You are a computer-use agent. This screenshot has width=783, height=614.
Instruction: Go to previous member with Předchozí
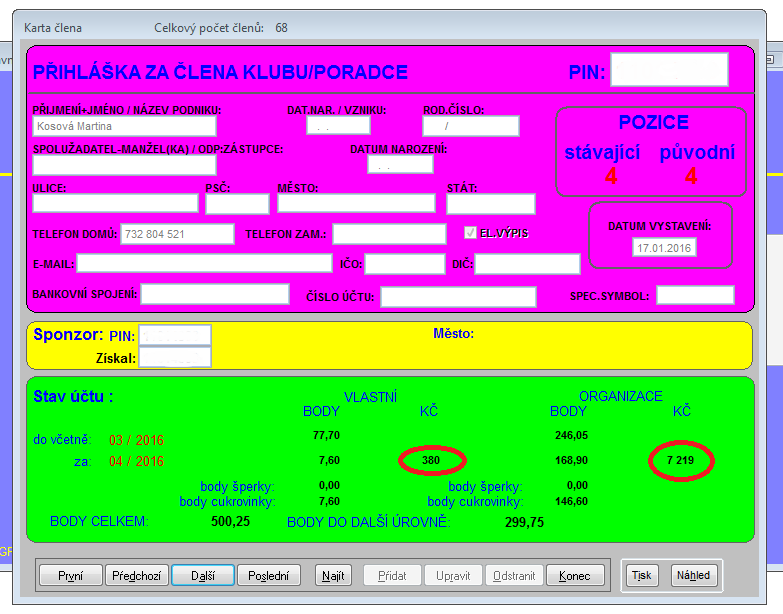(x=137, y=575)
